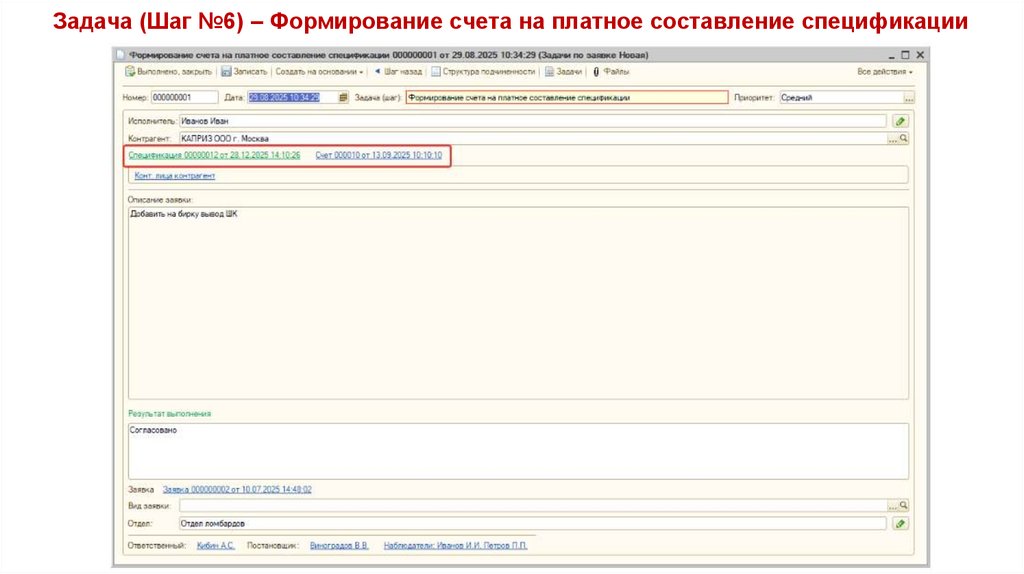This screenshot has height=574, width=1024.
Task: Click the 'Приоритет' field showing Средний
Action: [841, 97]
